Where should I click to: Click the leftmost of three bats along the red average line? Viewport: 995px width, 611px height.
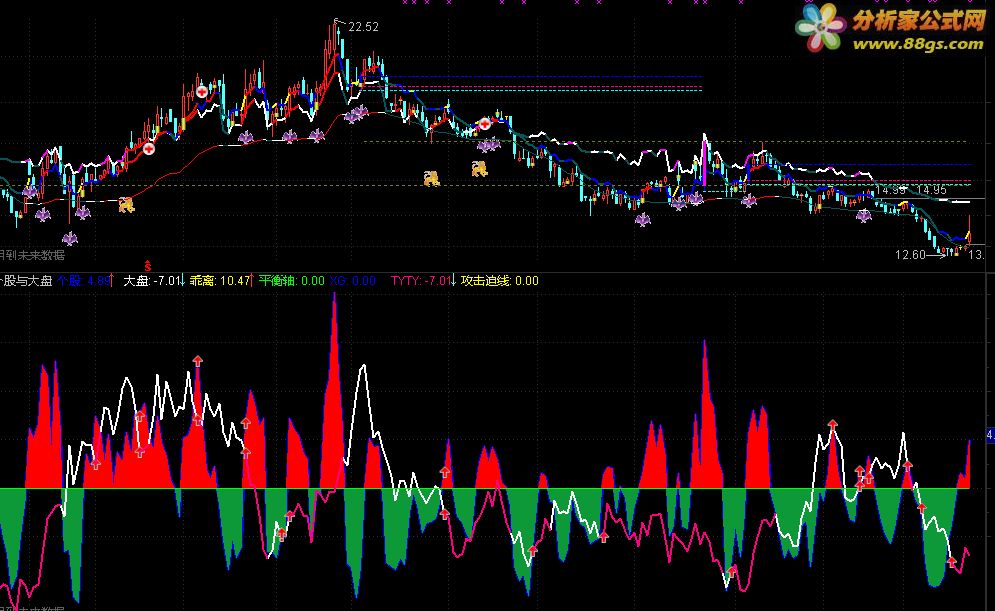[246, 136]
